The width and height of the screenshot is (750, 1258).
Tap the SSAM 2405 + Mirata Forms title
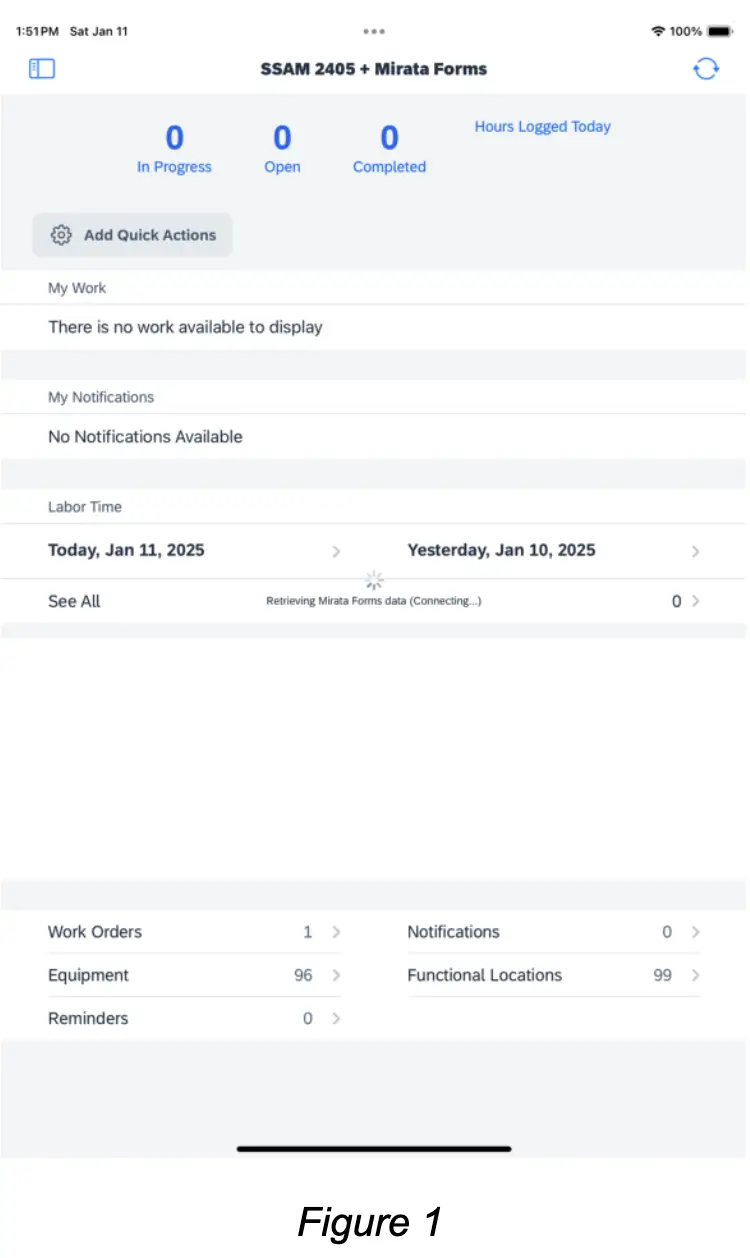(374, 68)
